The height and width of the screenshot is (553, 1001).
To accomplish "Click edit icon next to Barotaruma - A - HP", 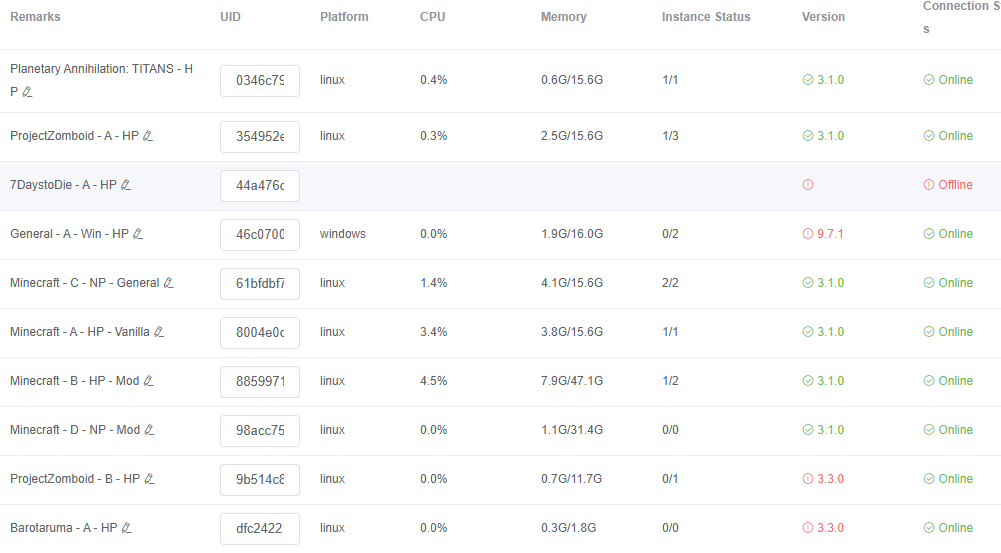I will [x=126, y=528].
